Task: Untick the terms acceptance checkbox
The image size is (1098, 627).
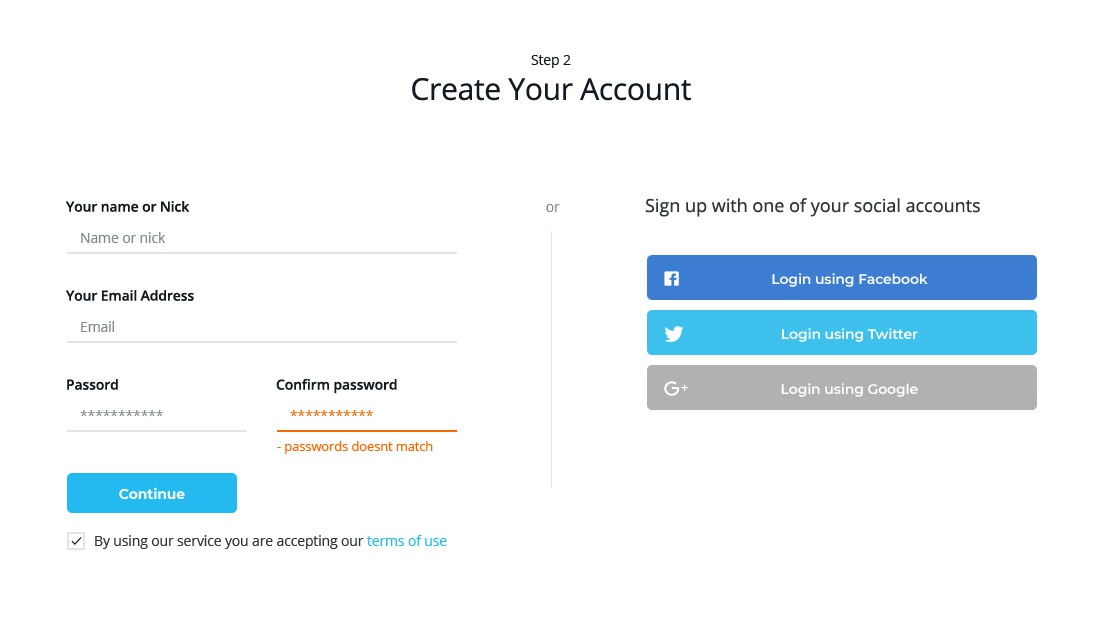Action: coord(76,541)
